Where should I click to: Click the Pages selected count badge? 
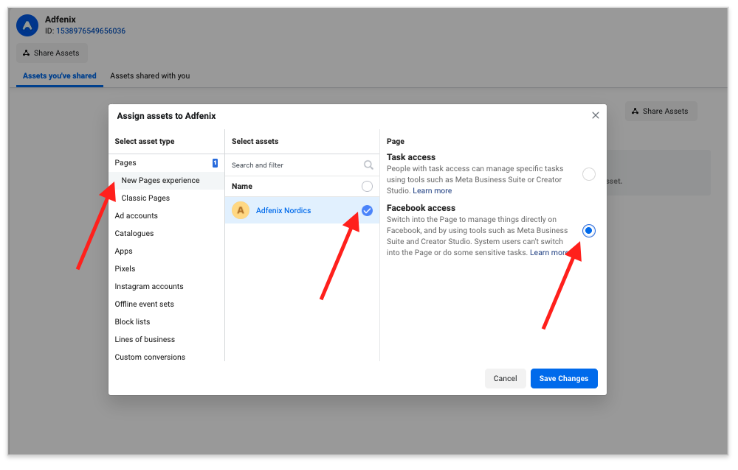pyautogui.click(x=215, y=163)
